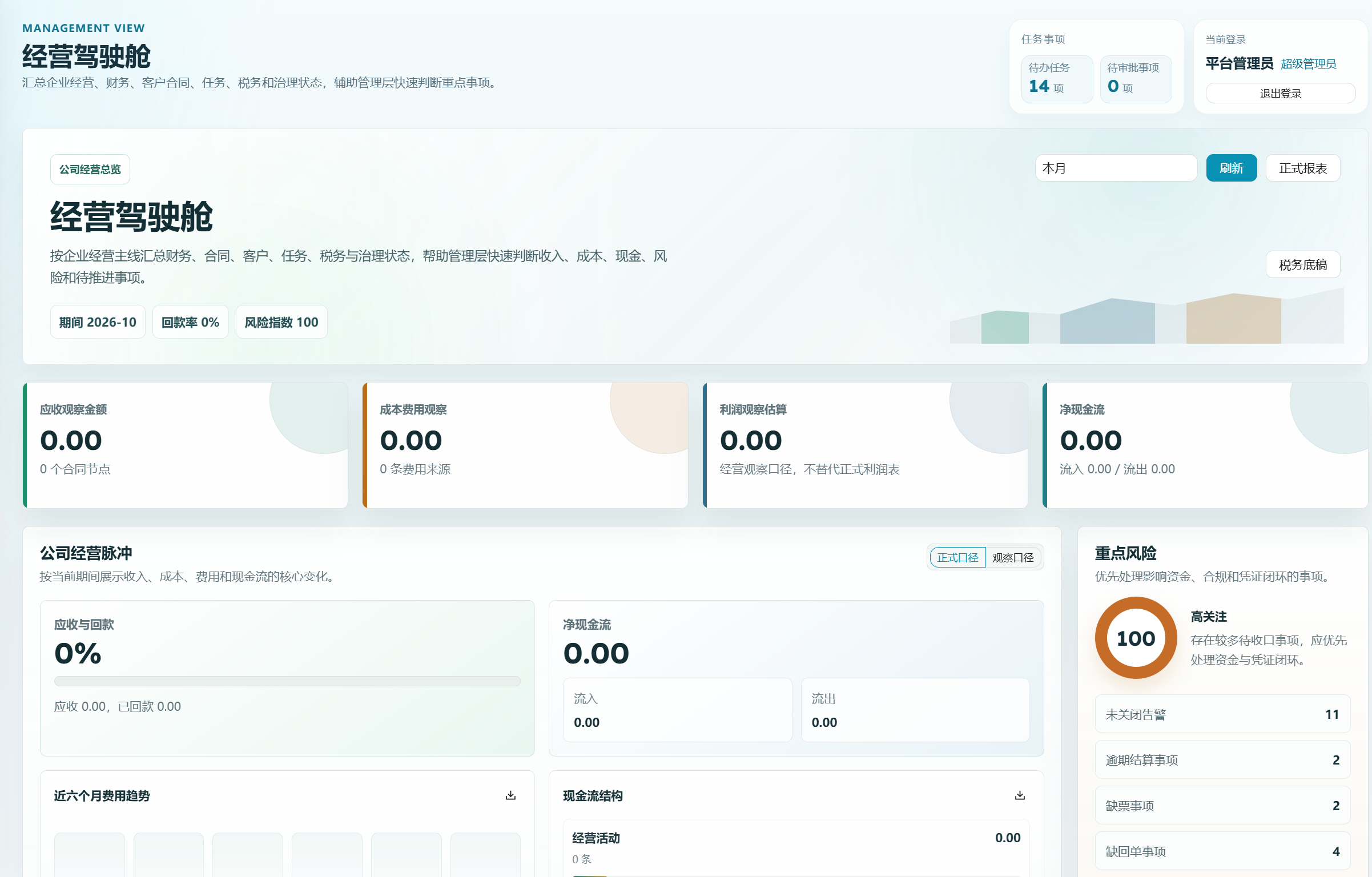The width and height of the screenshot is (1372, 877).
Task: Switch to 观察口径 view
Action: coord(1013,557)
